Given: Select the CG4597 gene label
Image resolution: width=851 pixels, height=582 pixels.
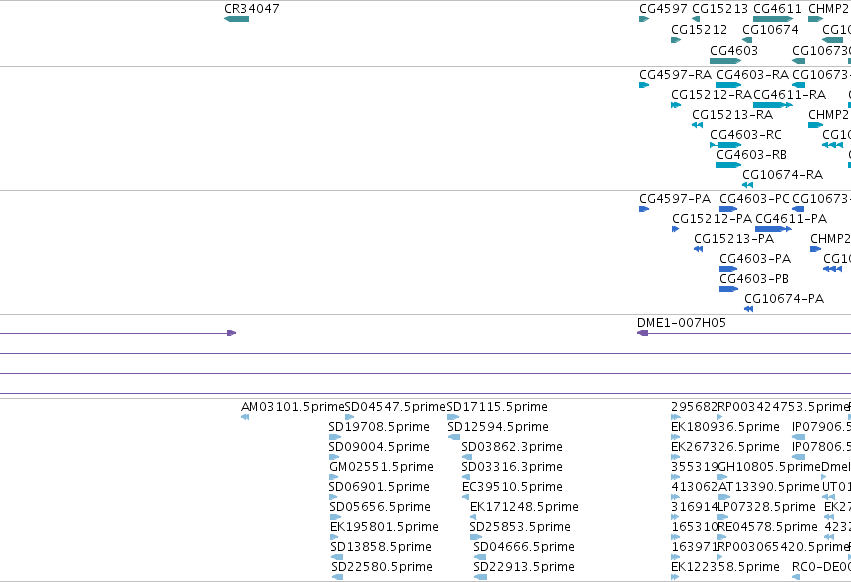Looking at the screenshot, I should [x=663, y=9].
